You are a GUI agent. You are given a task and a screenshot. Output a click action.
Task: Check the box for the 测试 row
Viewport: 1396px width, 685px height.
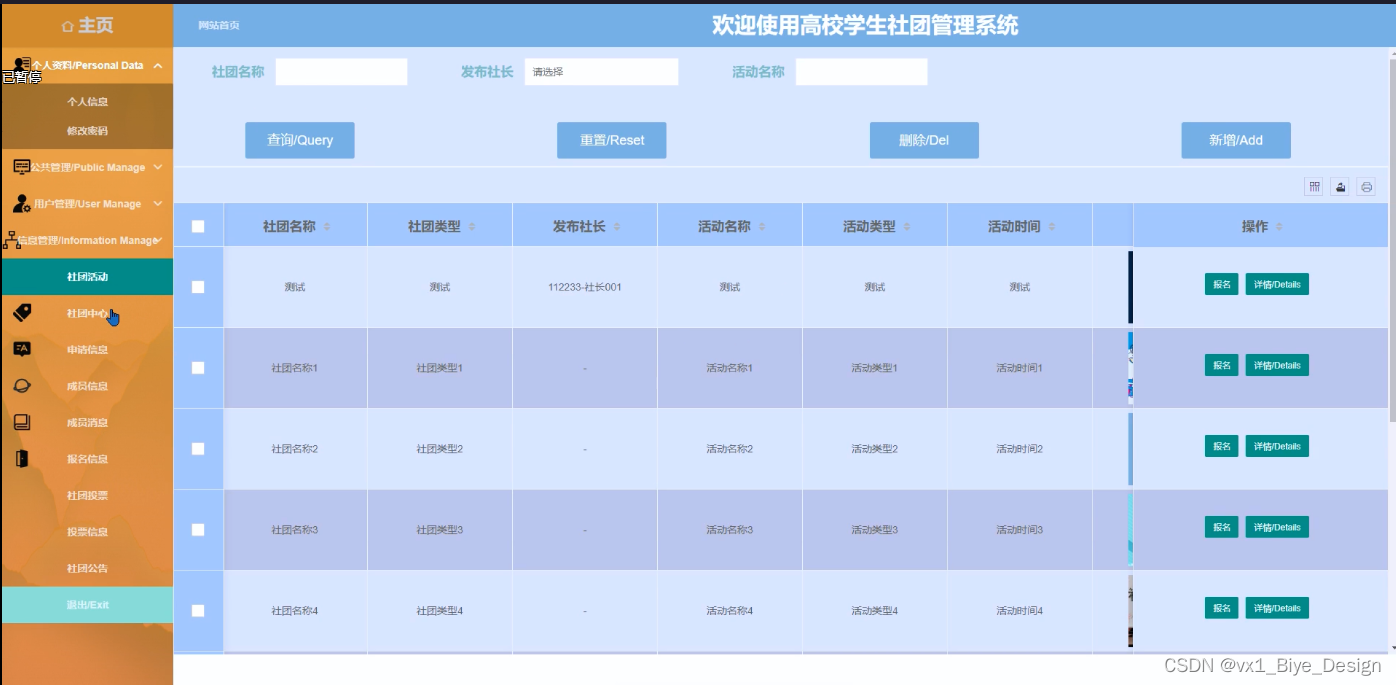(x=198, y=287)
